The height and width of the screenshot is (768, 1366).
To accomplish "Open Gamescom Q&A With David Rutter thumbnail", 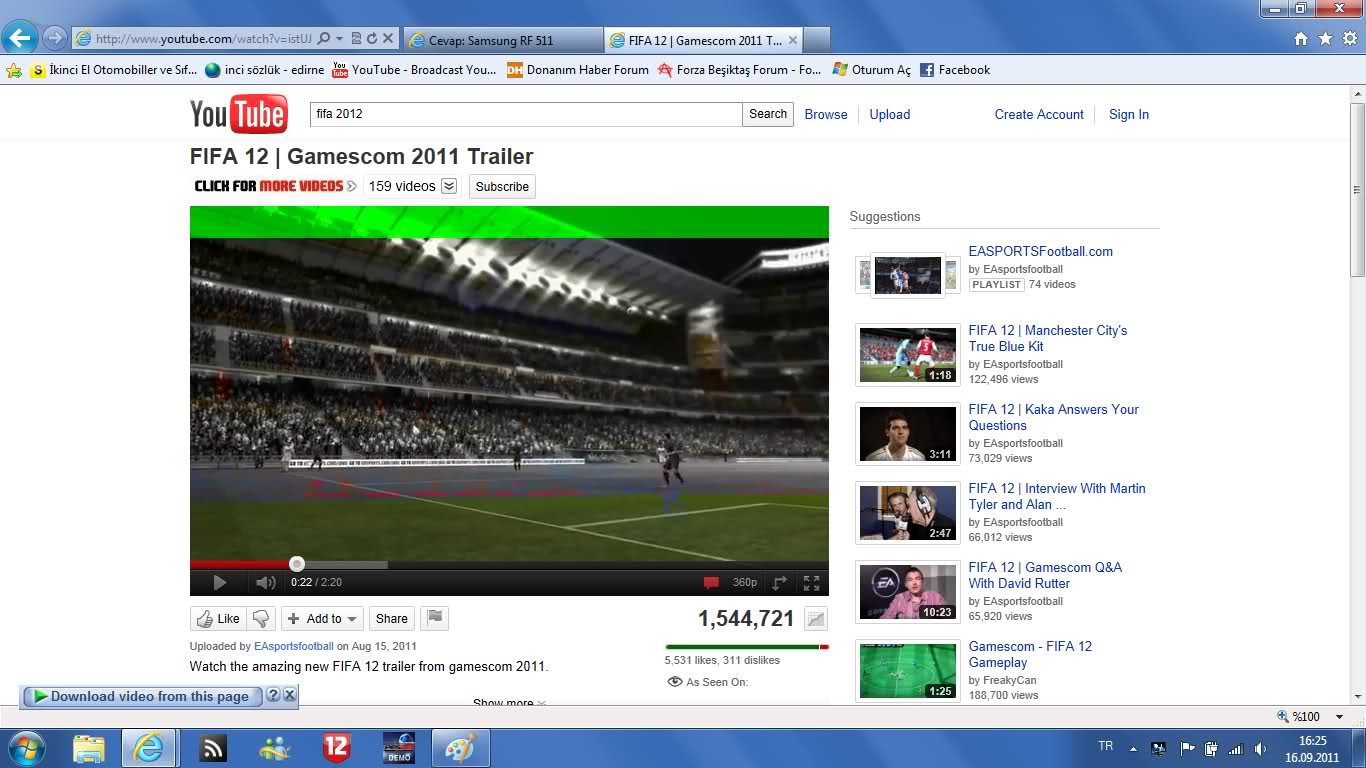I will (908, 592).
